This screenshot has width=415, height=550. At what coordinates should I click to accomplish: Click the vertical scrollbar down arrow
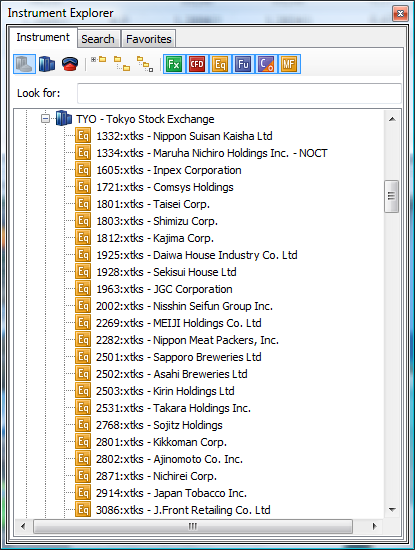(392, 509)
